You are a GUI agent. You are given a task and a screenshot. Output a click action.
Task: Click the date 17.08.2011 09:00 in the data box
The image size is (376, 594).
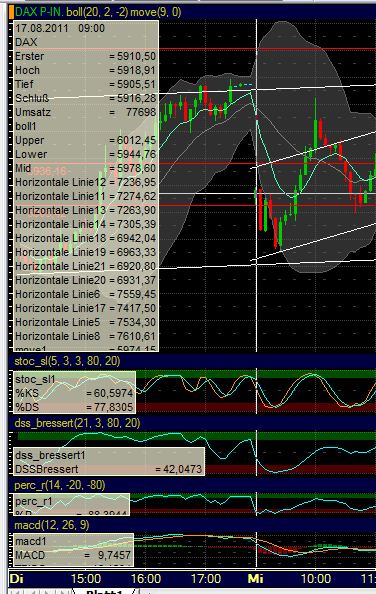[60, 28]
